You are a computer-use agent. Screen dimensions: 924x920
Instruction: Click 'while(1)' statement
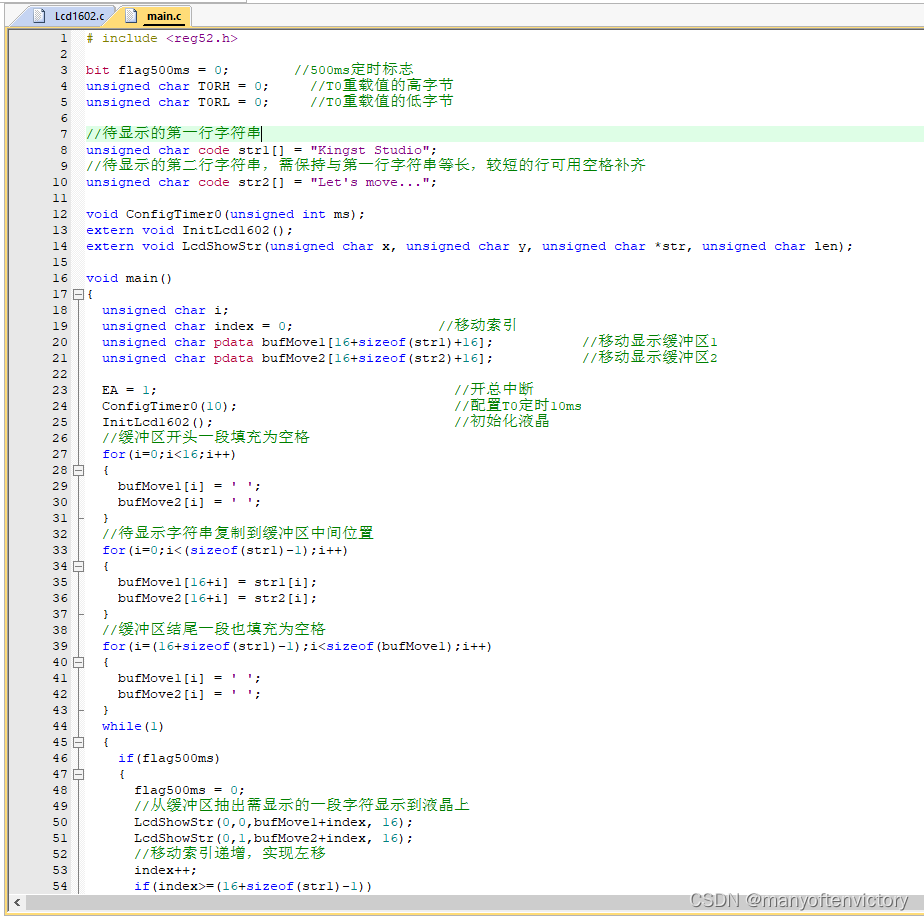(x=133, y=726)
